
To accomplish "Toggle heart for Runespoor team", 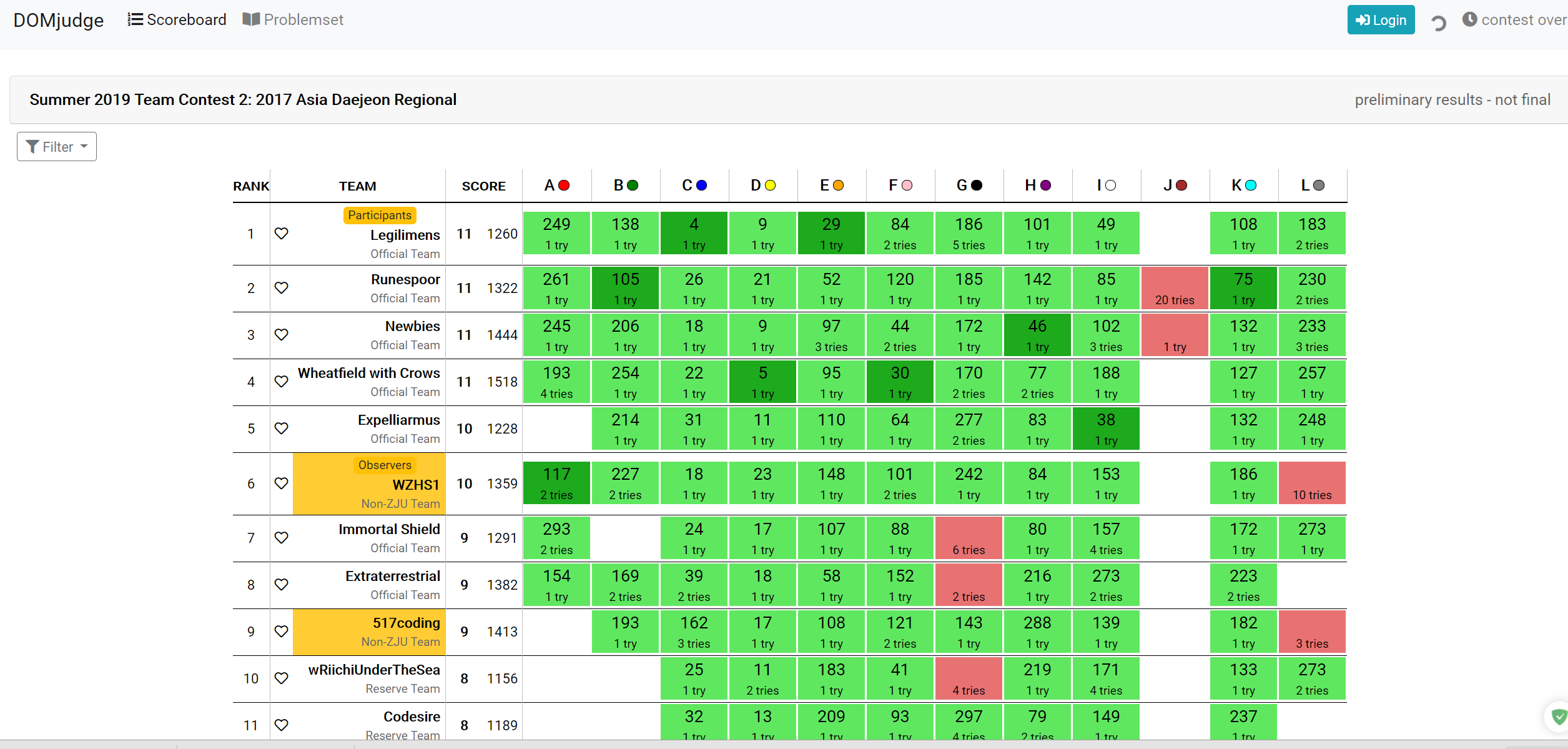I will point(282,288).
